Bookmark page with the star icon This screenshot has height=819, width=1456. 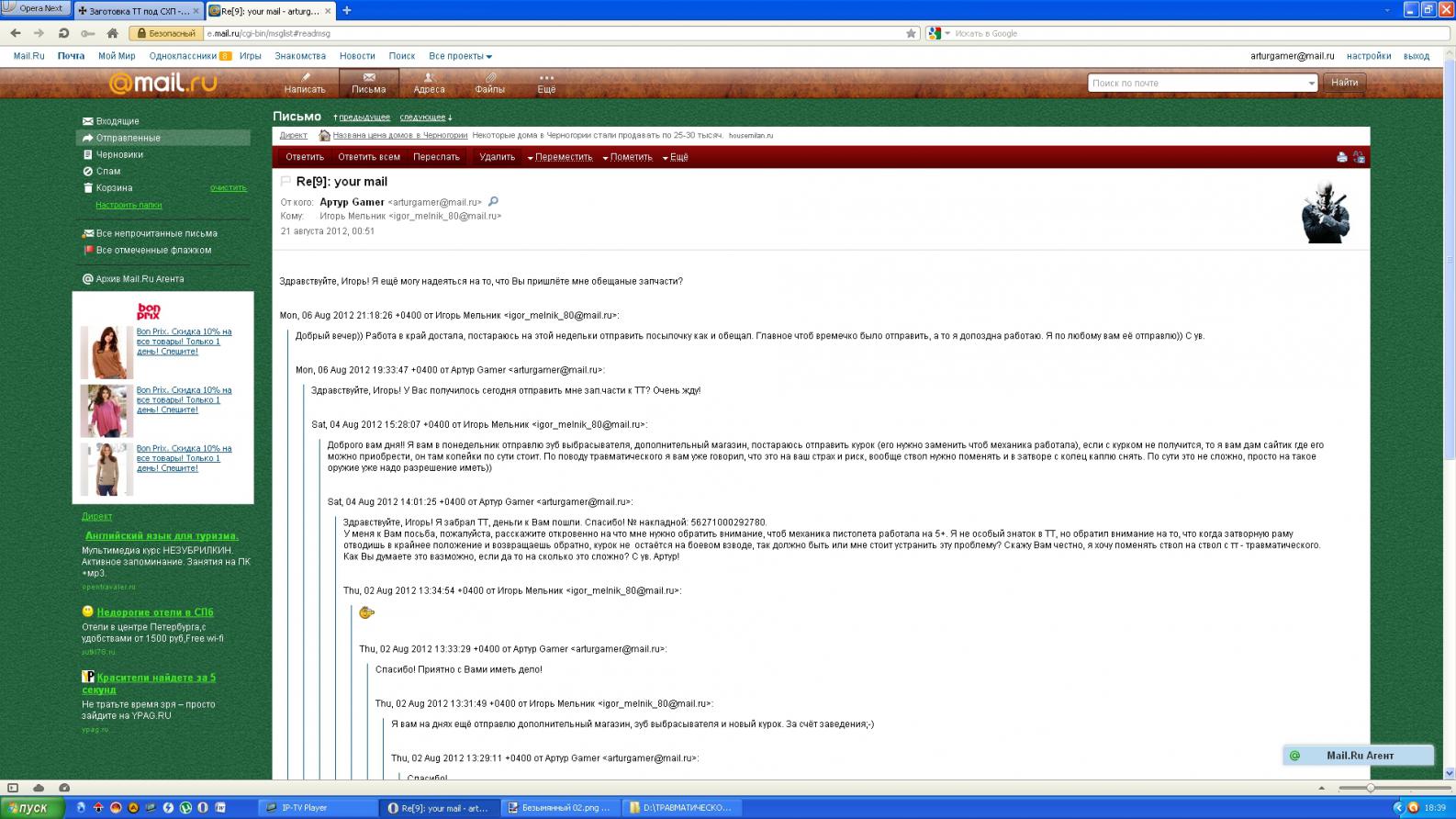[911, 33]
